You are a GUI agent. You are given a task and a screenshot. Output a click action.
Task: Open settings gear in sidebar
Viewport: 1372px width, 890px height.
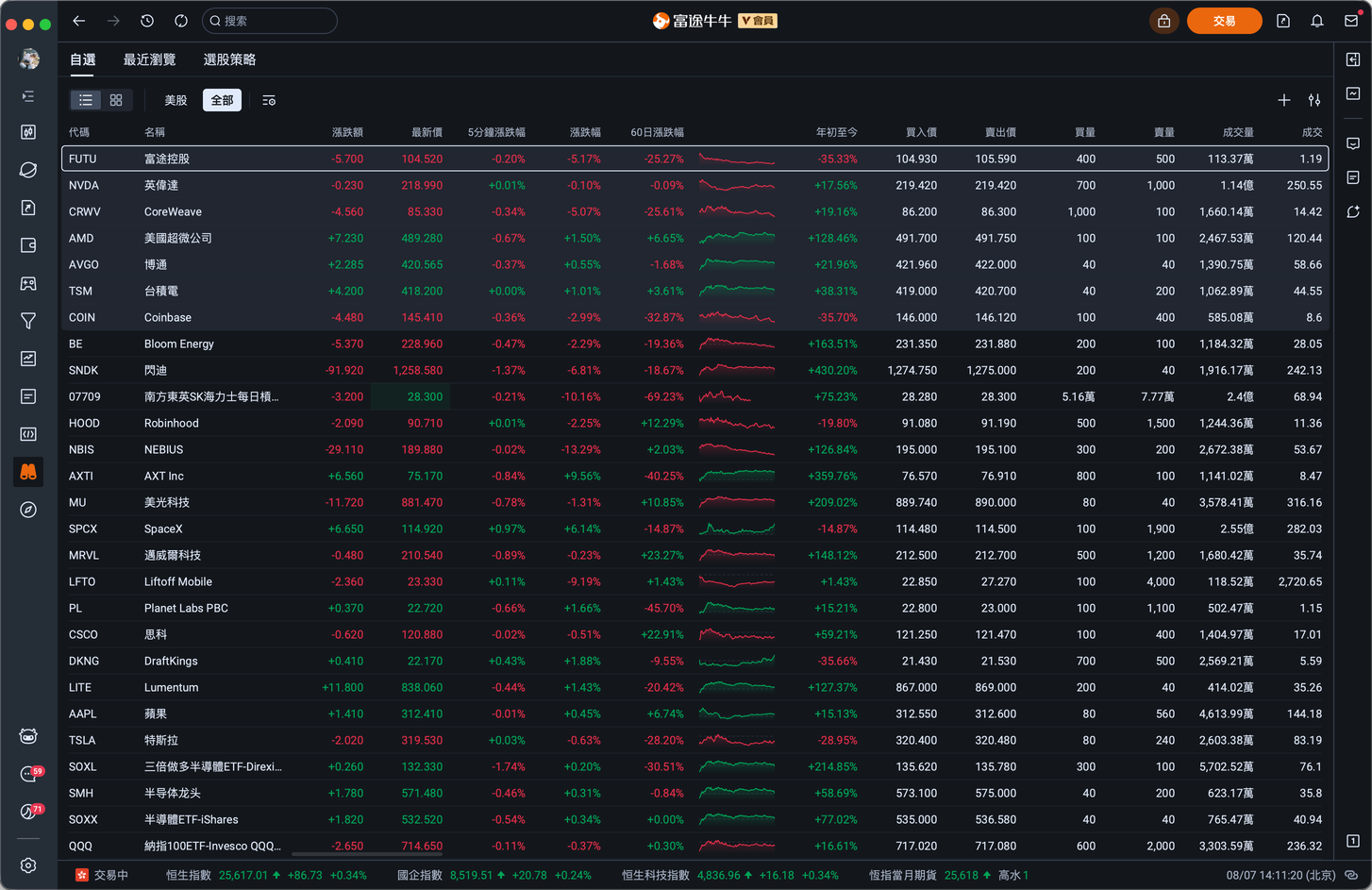point(28,865)
